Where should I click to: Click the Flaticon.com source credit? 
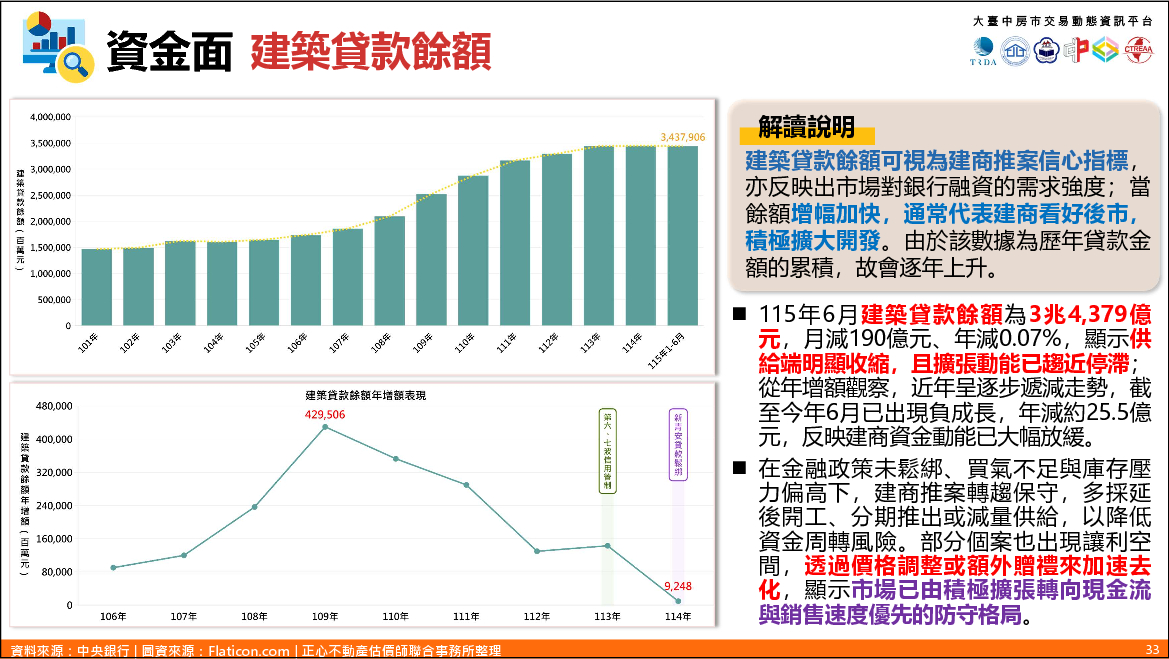point(249,651)
